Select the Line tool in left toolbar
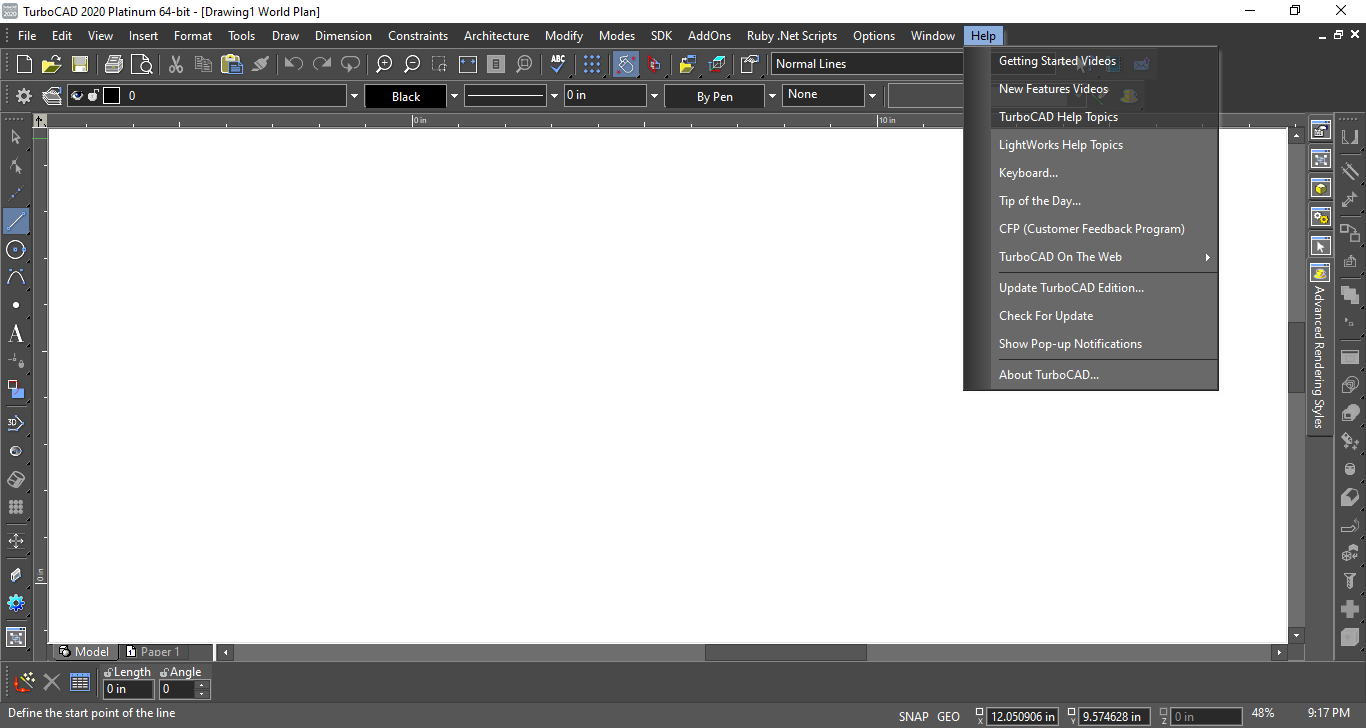This screenshot has height=728, width=1366. [x=16, y=221]
